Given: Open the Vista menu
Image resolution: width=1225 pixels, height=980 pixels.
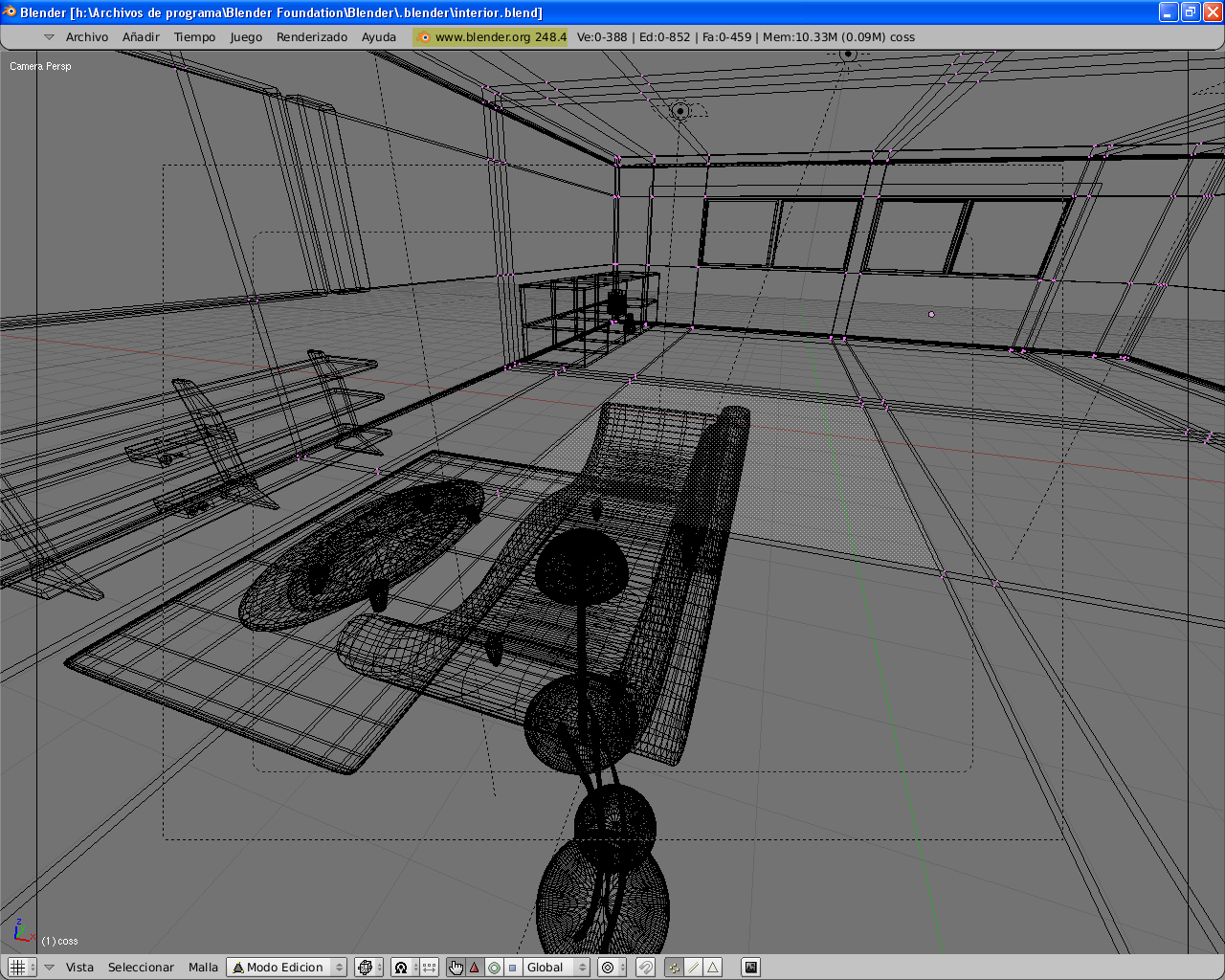Looking at the screenshot, I should [x=79, y=968].
